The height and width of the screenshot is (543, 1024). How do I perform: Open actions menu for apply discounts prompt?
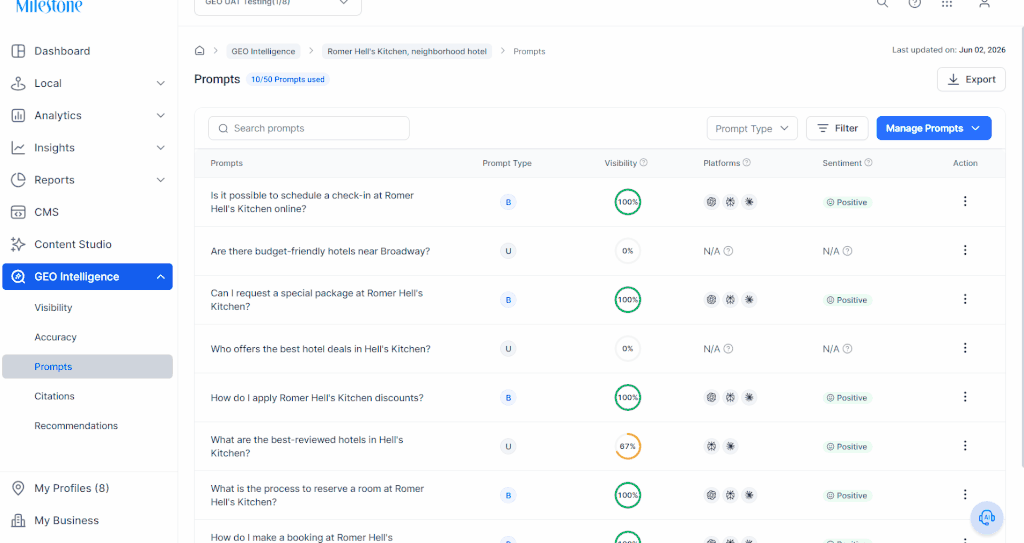coord(965,397)
